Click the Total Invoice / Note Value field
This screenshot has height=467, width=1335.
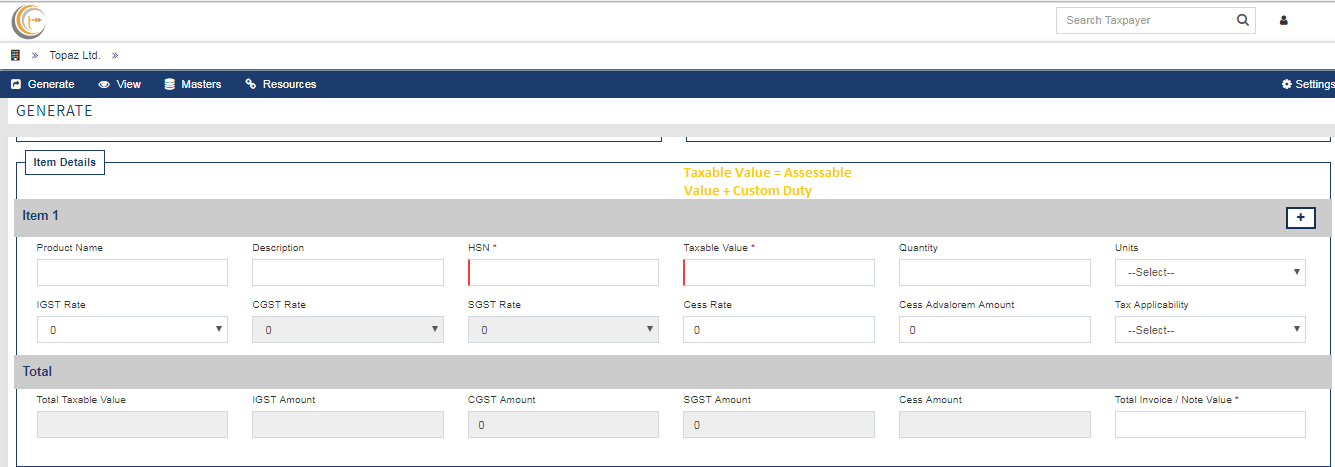point(1210,424)
